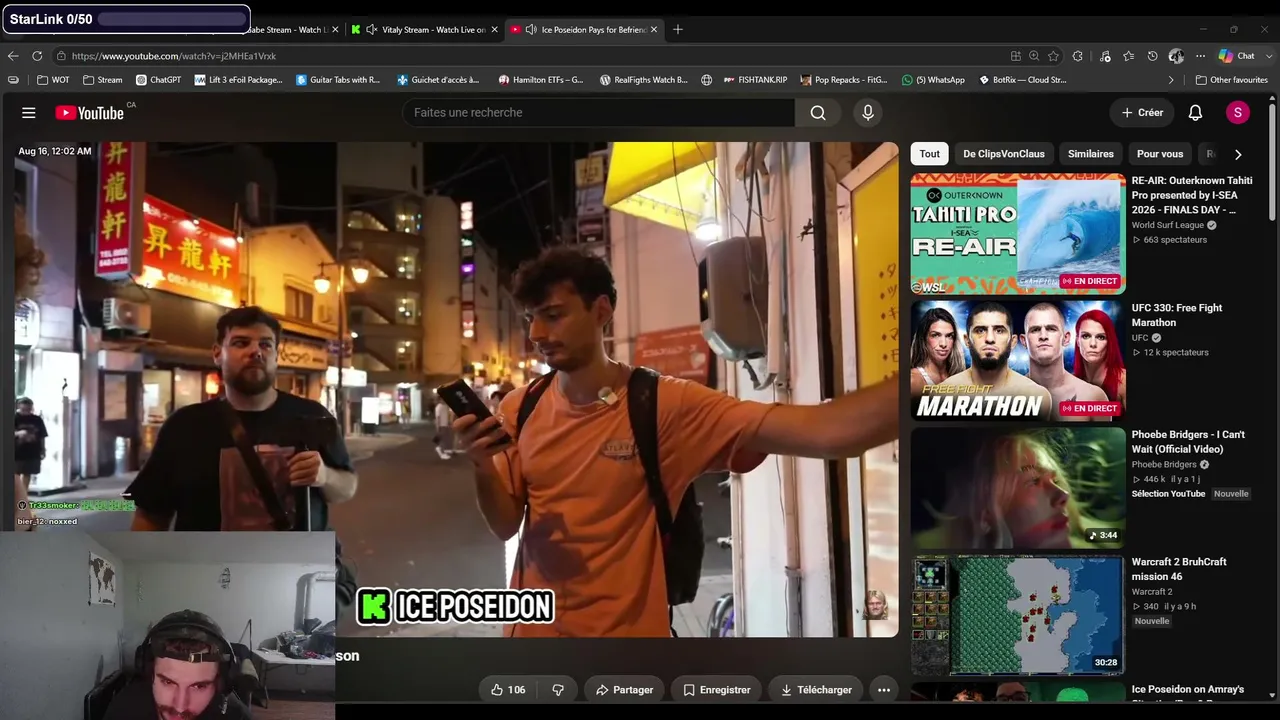Open the Favourites list toolbar icon

pos(1129,56)
